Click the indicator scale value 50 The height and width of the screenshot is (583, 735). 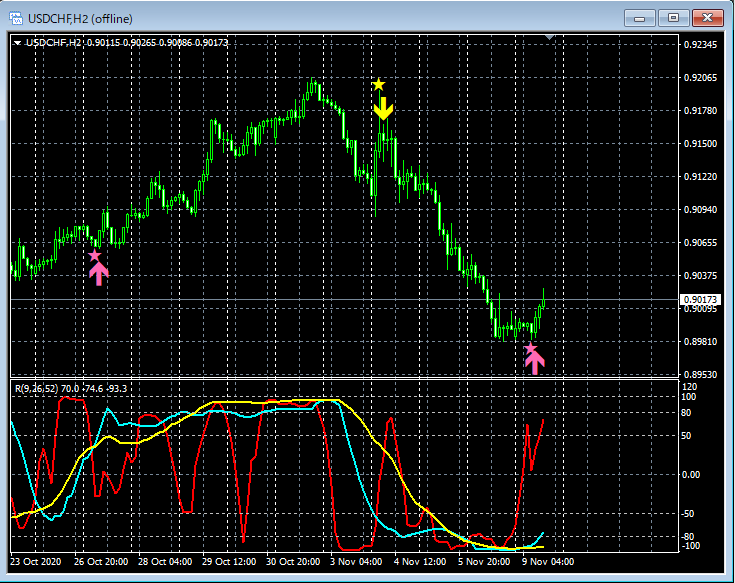pyautogui.click(x=686, y=436)
